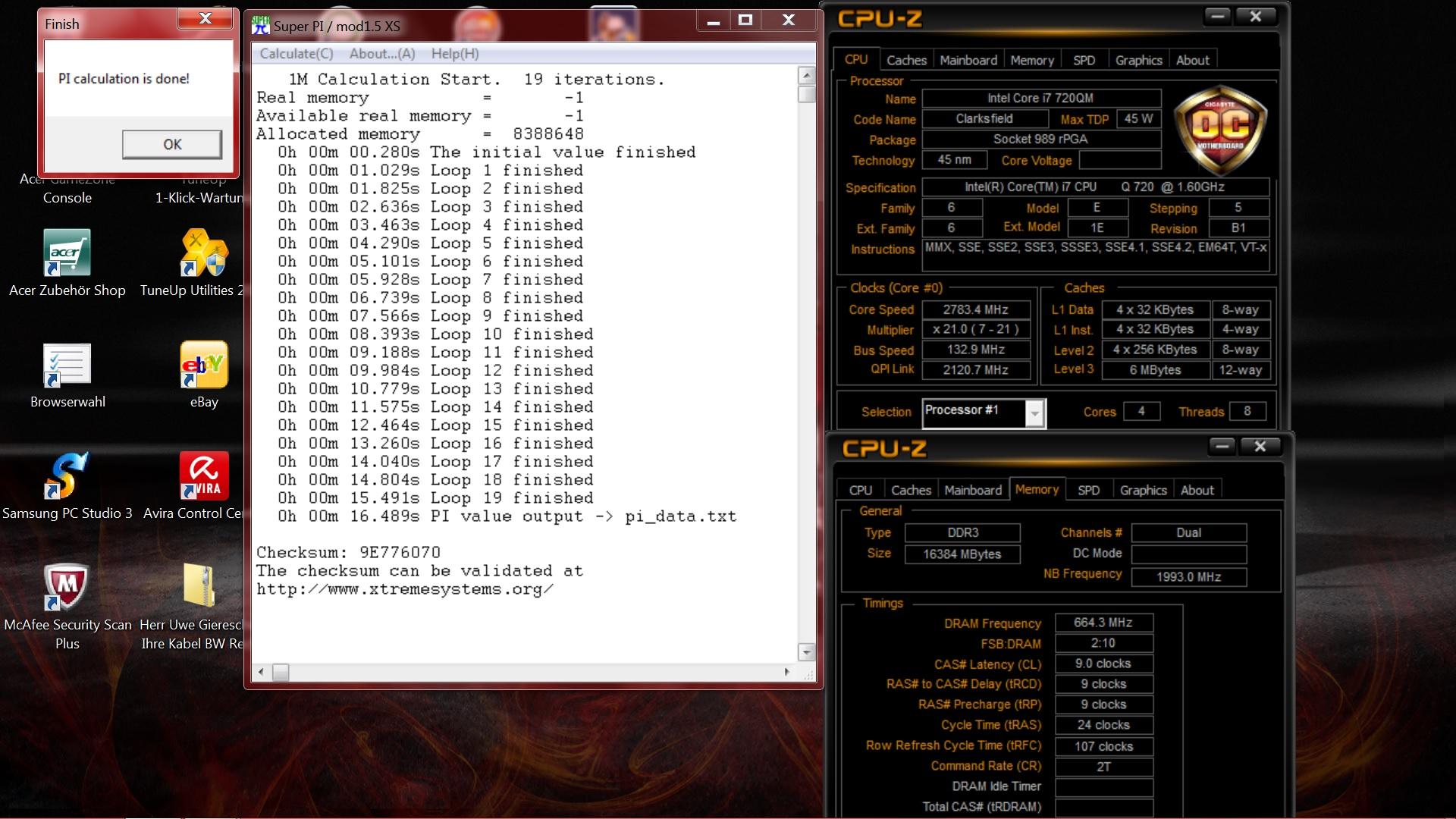
Task: Switch to SPD tab in lower CPU-Z
Action: (1088, 490)
